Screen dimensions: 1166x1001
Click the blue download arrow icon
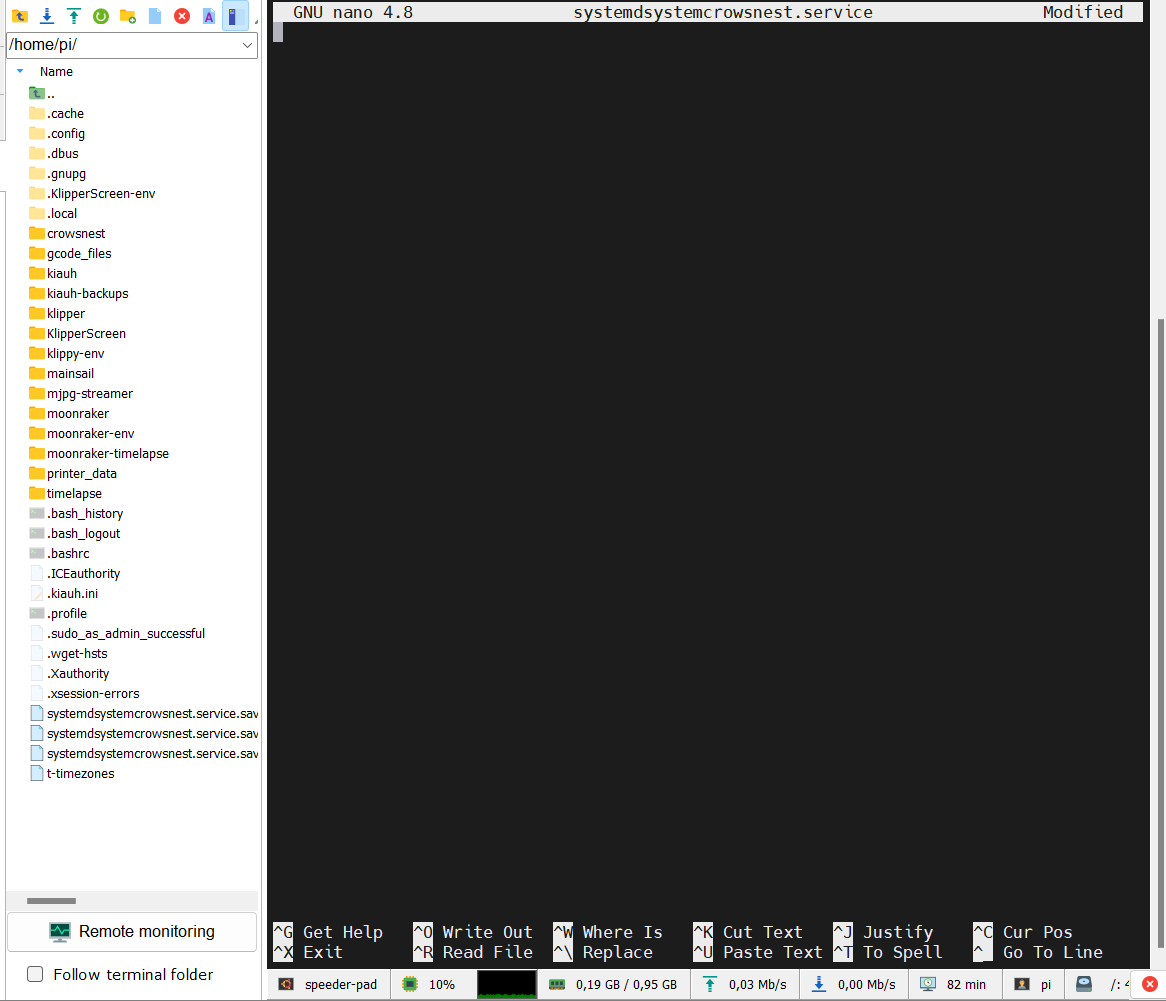tap(47, 16)
